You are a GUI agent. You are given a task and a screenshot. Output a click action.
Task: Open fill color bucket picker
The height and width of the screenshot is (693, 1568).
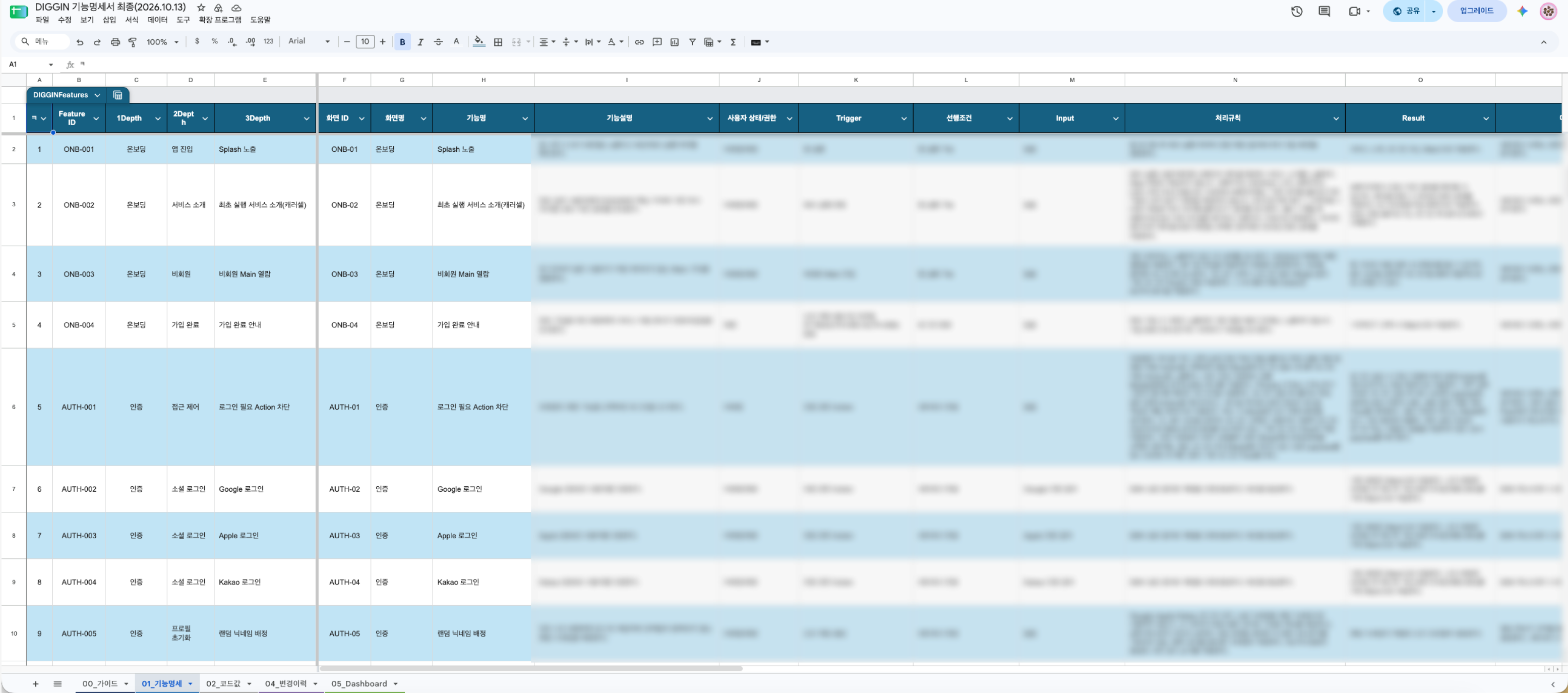(x=479, y=42)
